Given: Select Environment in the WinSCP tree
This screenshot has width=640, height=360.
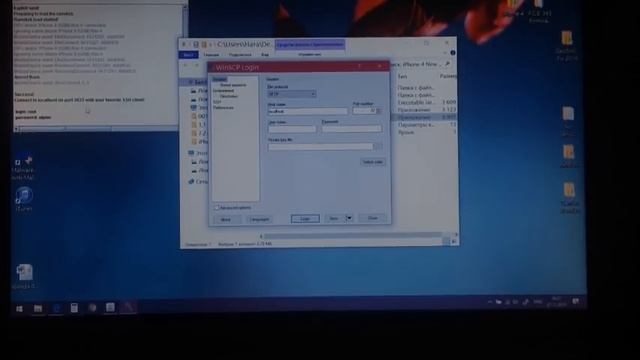Looking at the screenshot, I should (223, 91).
